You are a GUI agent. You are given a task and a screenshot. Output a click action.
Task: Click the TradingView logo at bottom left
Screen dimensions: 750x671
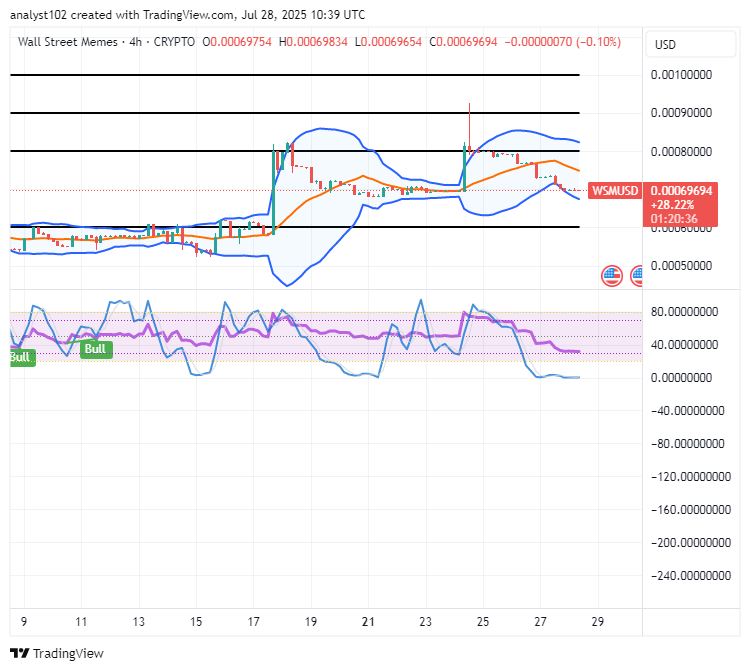pos(56,653)
